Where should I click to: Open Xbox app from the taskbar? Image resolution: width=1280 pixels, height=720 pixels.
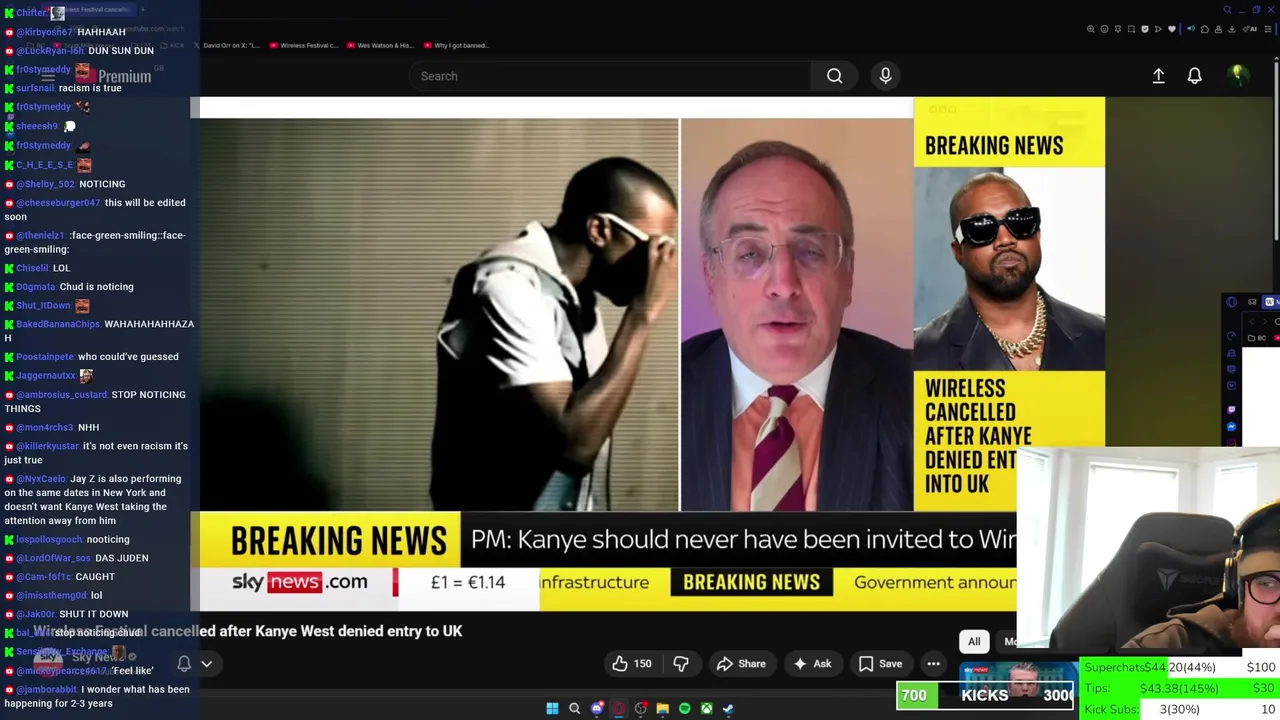pyautogui.click(x=706, y=708)
